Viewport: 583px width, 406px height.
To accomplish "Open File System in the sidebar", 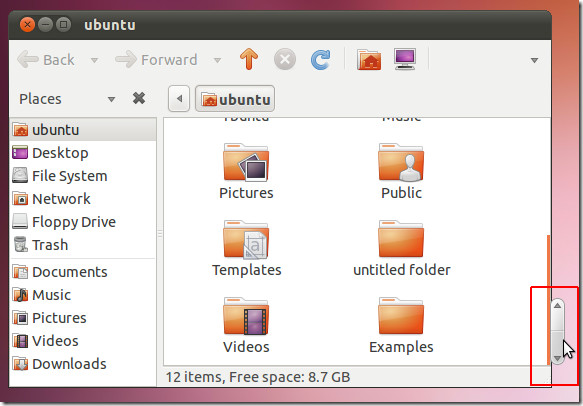I will click(83, 176).
